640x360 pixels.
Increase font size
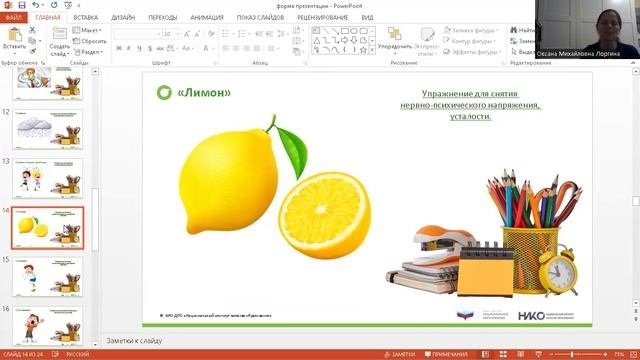(187, 34)
